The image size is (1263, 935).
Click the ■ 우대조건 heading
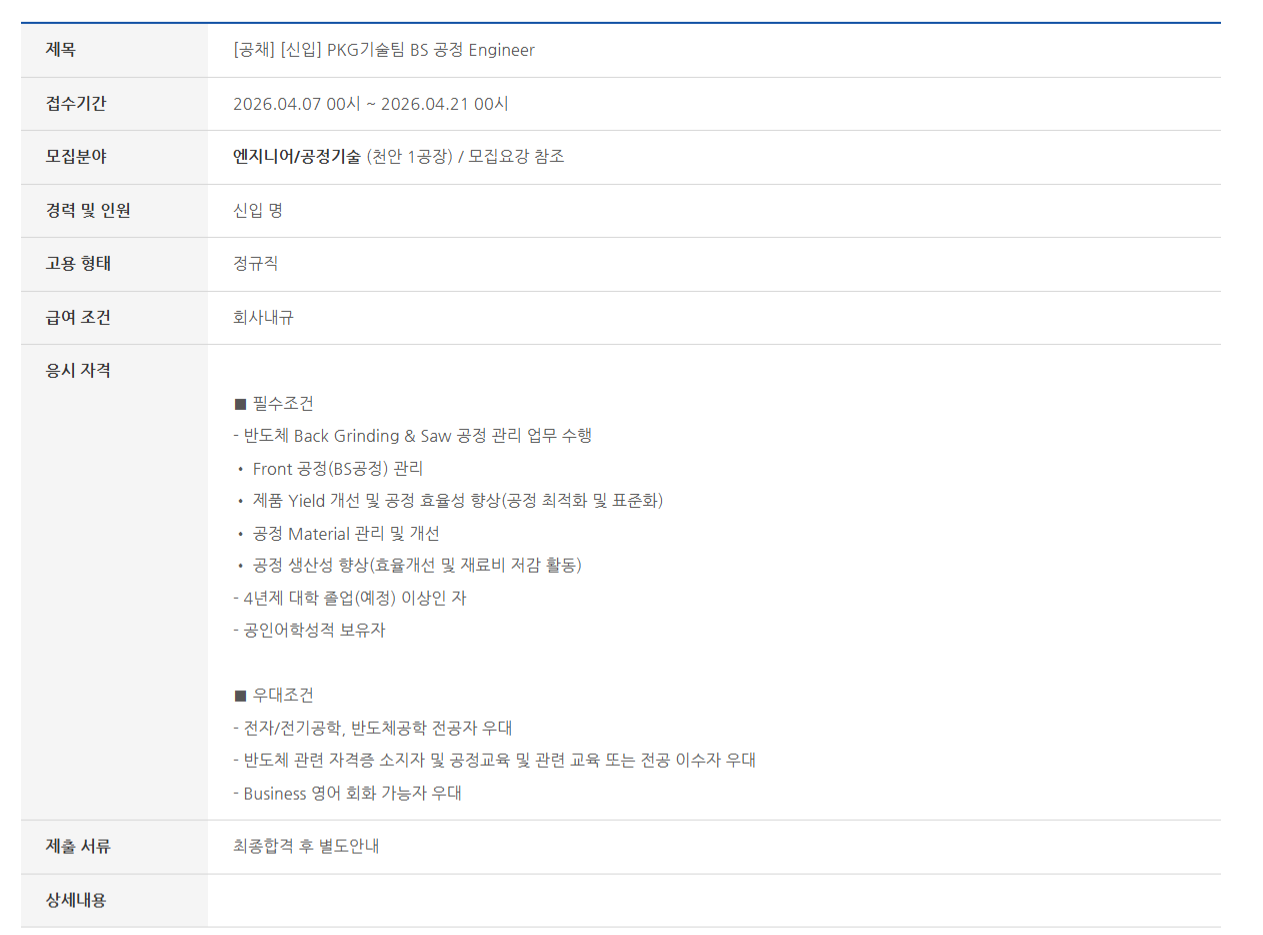[x=273, y=695]
